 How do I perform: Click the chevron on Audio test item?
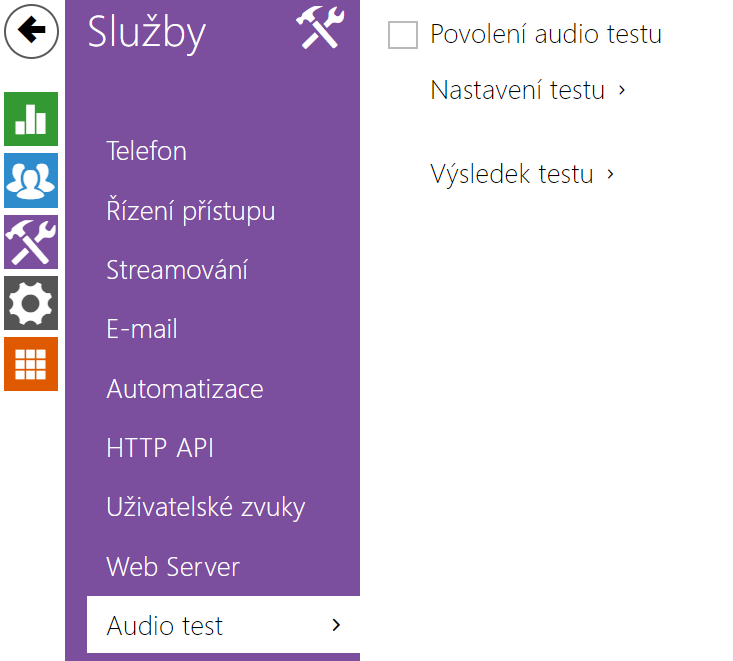coord(336,625)
